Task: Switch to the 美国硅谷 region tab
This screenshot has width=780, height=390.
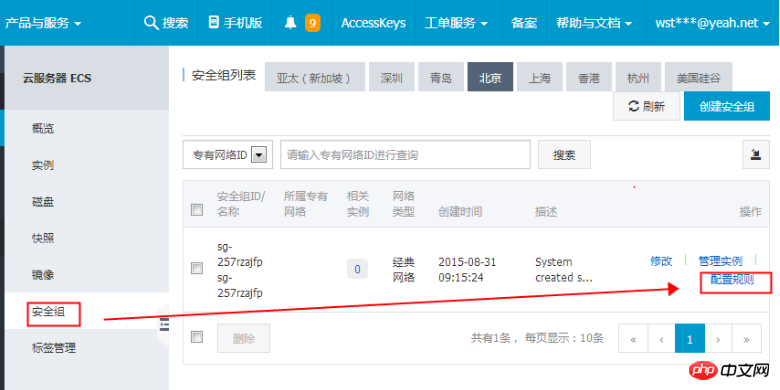Action: point(698,77)
